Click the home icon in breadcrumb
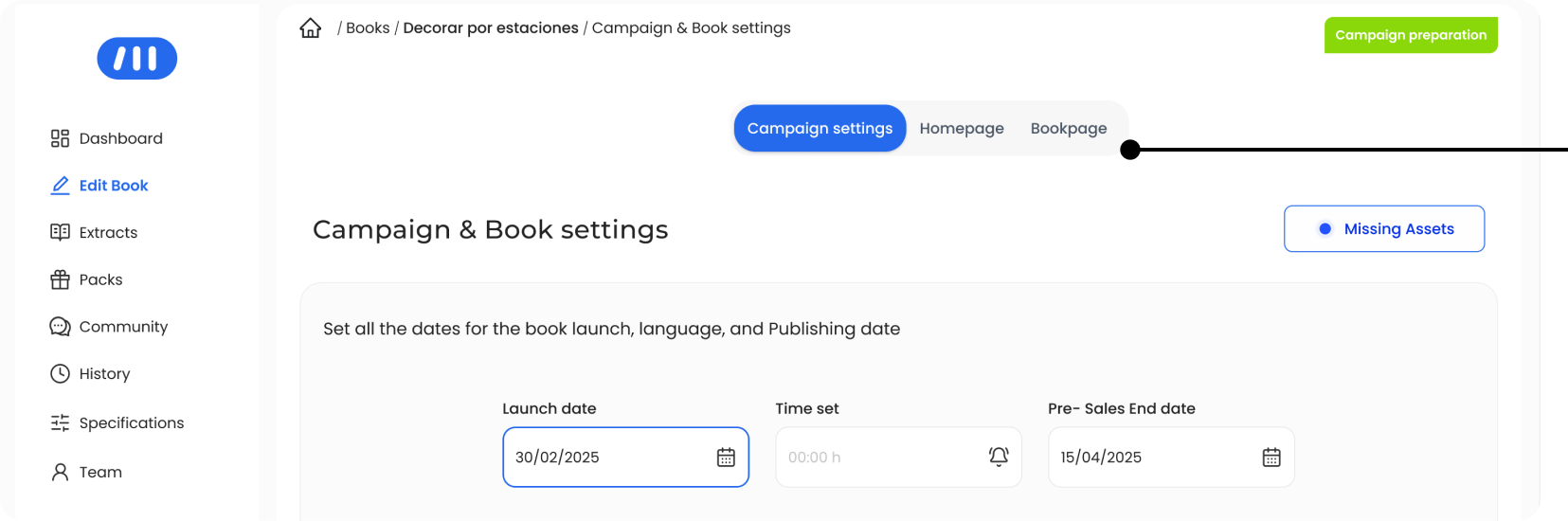This screenshot has height=521, width=1568. [310, 28]
